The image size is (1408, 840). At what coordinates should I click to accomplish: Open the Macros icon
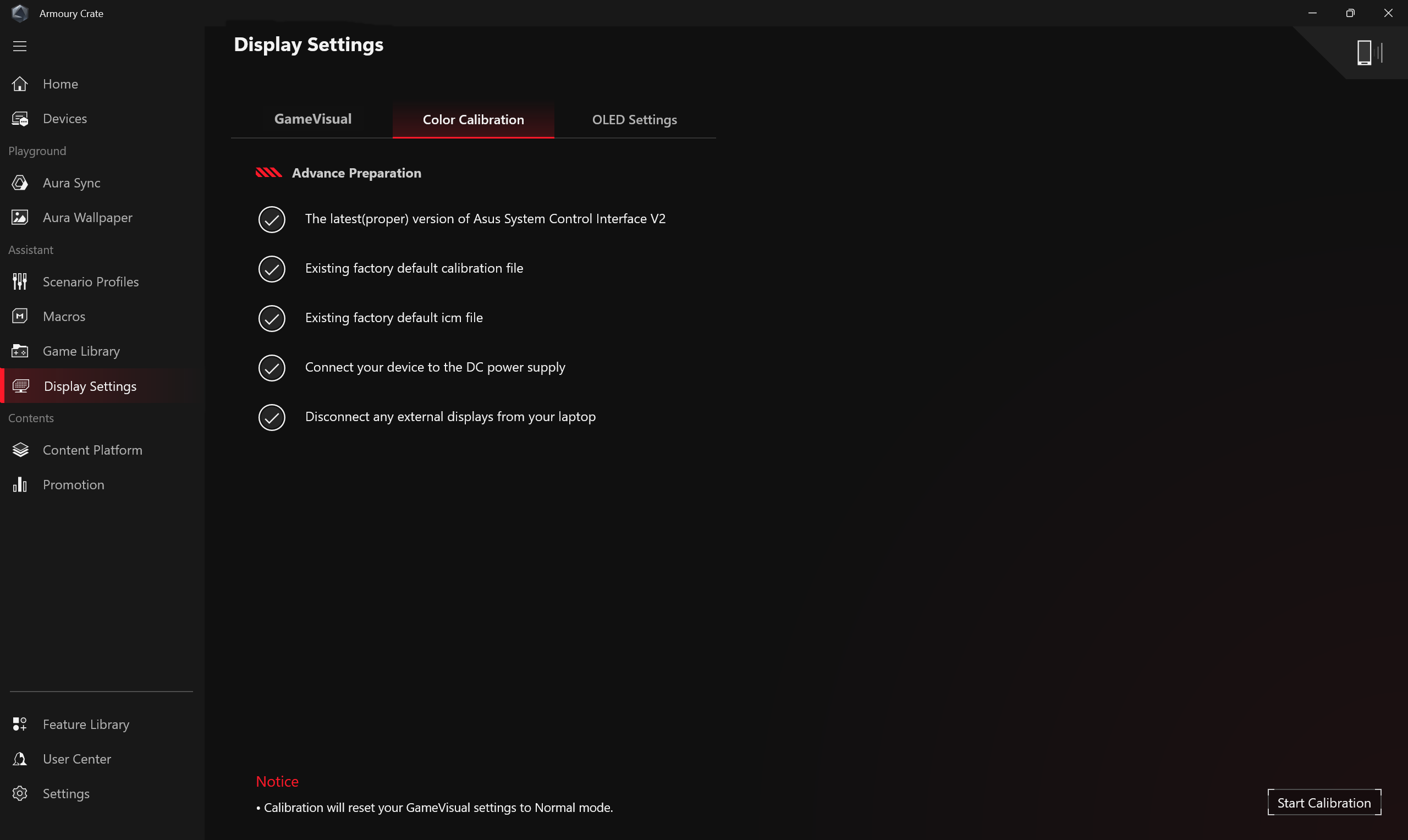[x=20, y=317]
